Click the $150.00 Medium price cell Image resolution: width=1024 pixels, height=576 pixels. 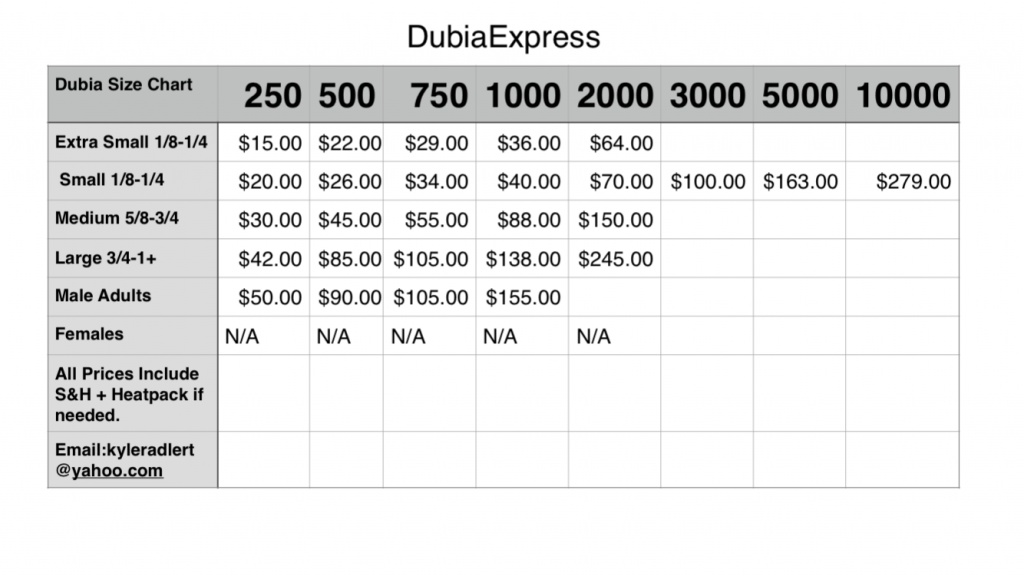click(615, 220)
